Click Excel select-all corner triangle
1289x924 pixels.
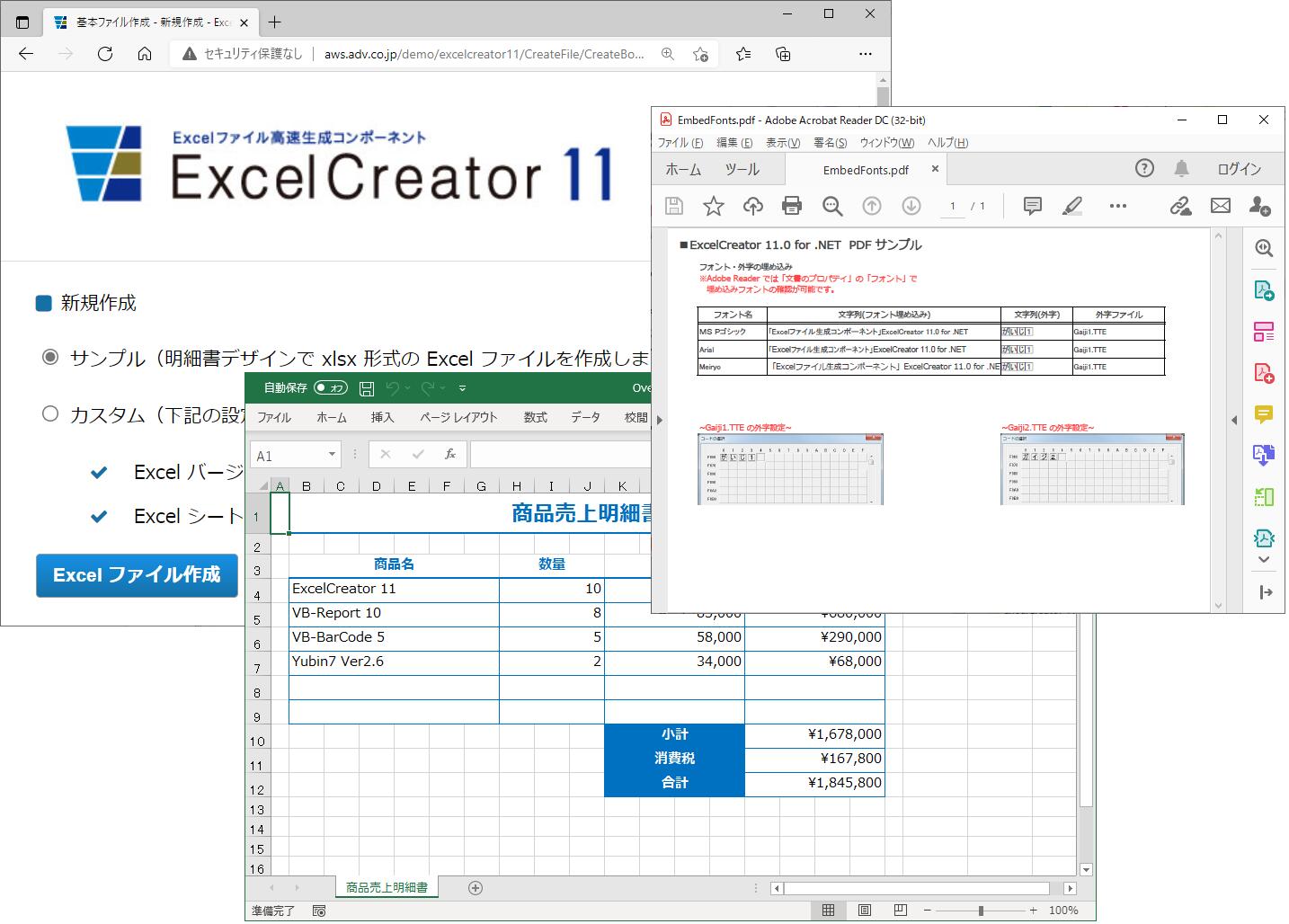(x=262, y=486)
